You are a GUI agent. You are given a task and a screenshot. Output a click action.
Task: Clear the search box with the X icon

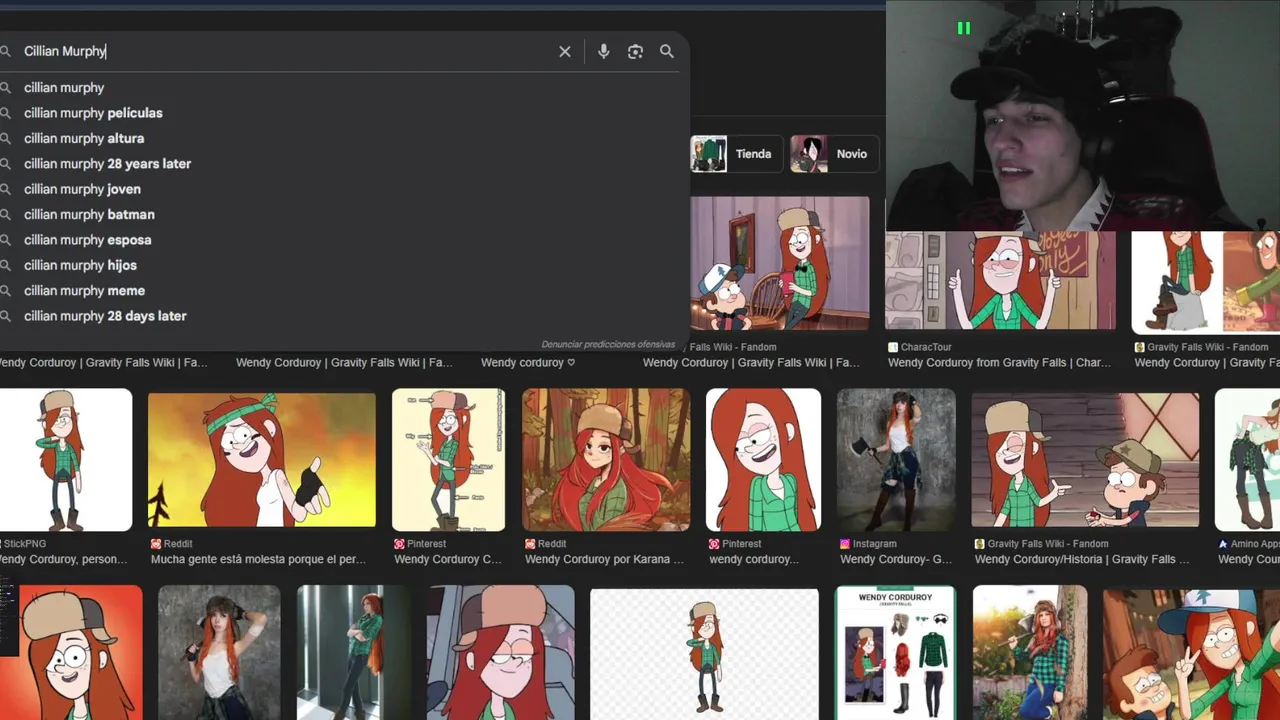click(565, 51)
